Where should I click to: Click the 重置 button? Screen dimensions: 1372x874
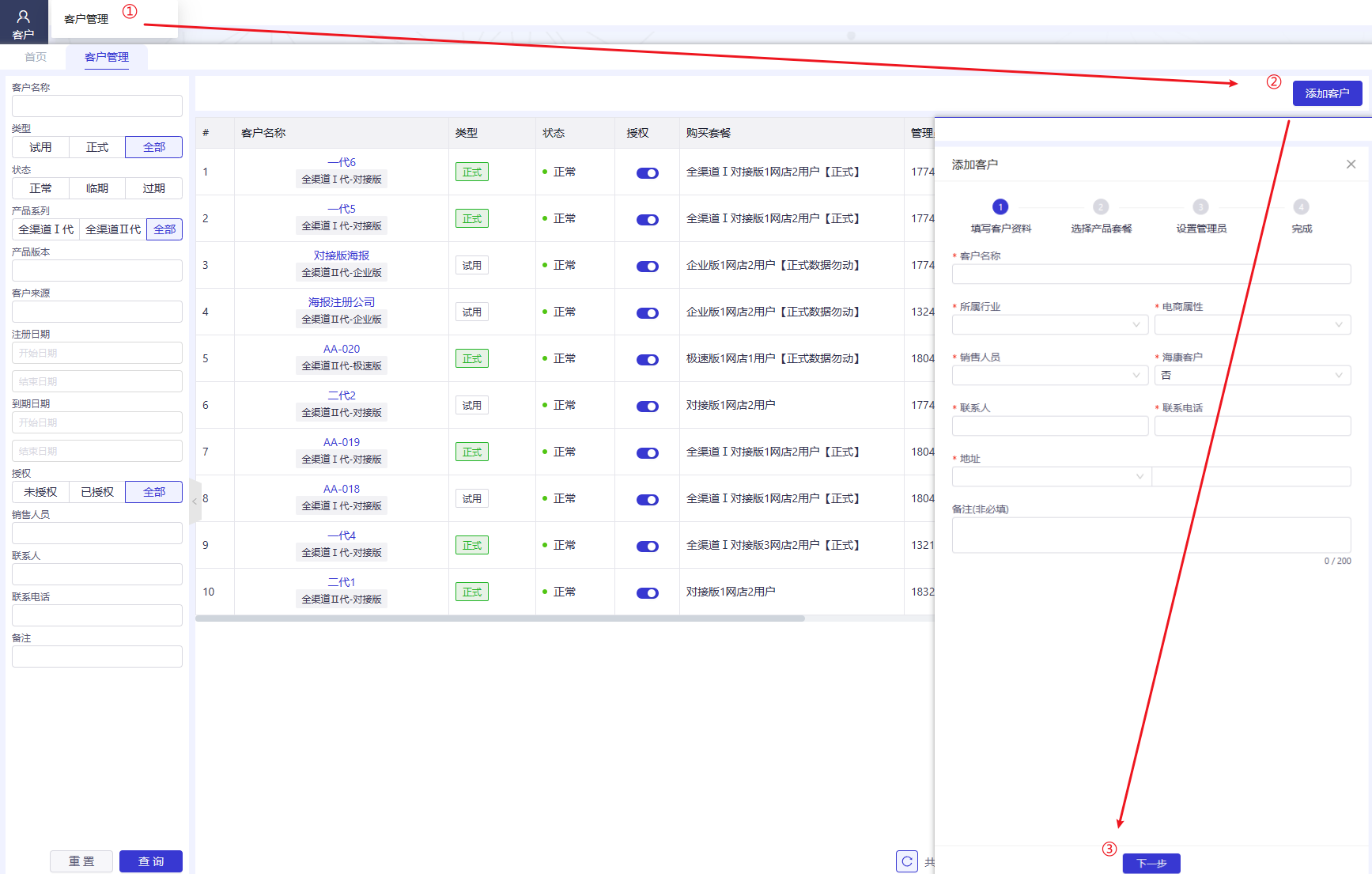[x=81, y=861]
